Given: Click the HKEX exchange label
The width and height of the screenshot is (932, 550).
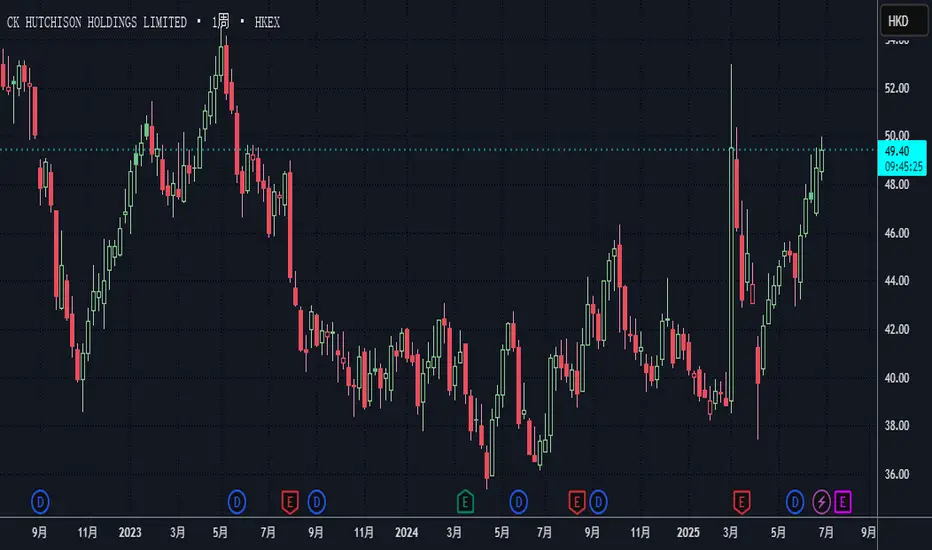Looking at the screenshot, I should click(x=267, y=22).
